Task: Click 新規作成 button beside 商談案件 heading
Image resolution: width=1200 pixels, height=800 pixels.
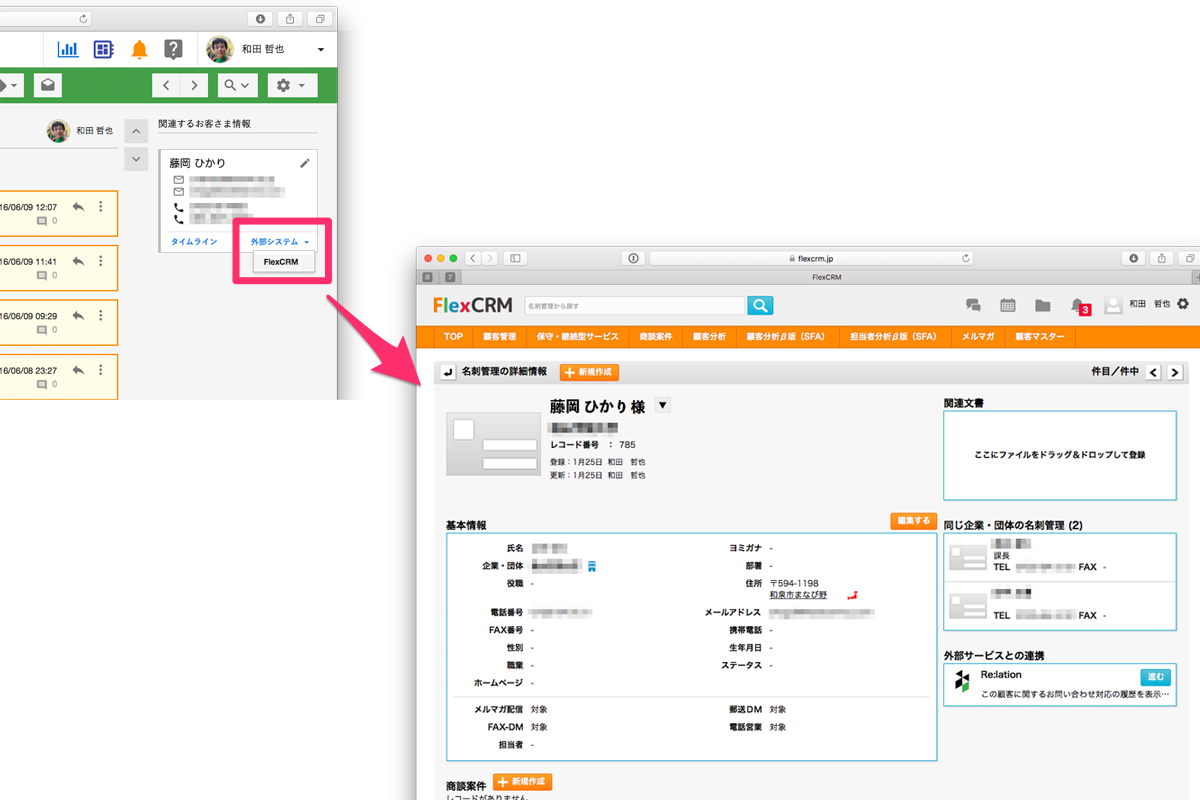Action: [522, 782]
